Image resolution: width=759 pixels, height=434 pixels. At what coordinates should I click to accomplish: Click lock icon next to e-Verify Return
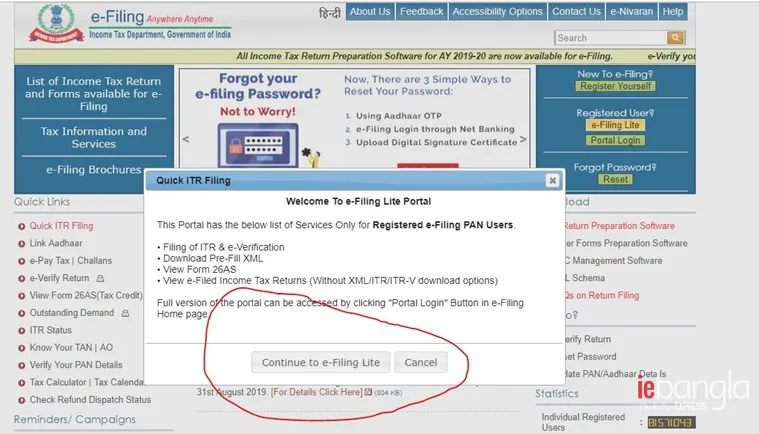[x=100, y=279]
